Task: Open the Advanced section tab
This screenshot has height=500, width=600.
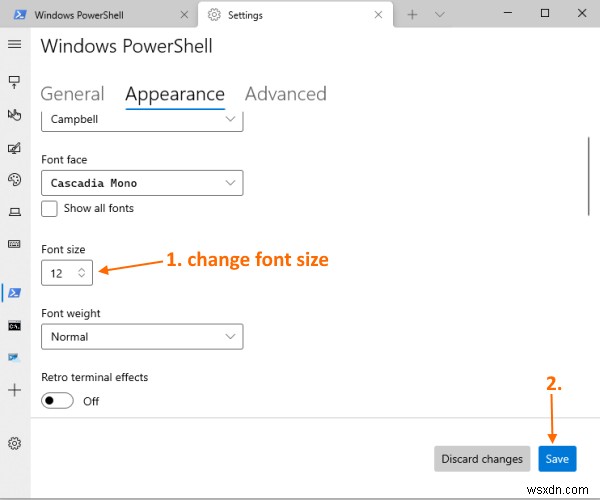Action: click(x=286, y=94)
